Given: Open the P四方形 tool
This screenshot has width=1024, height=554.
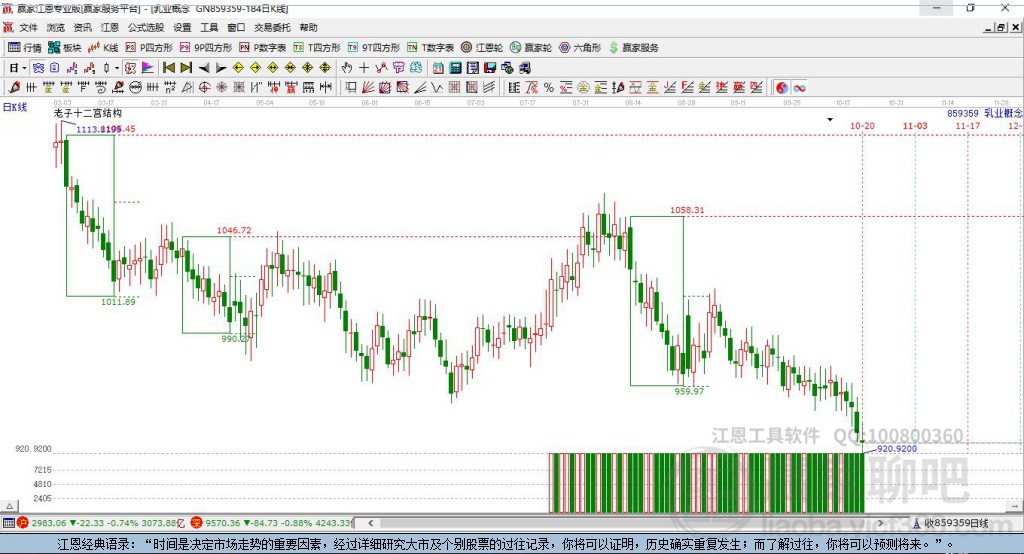Looking at the screenshot, I should pos(149,48).
